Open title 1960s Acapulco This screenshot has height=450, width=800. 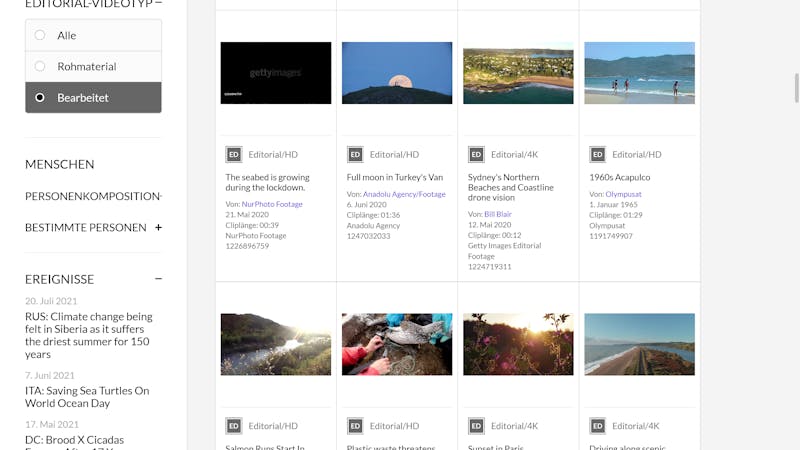click(x=620, y=178)
